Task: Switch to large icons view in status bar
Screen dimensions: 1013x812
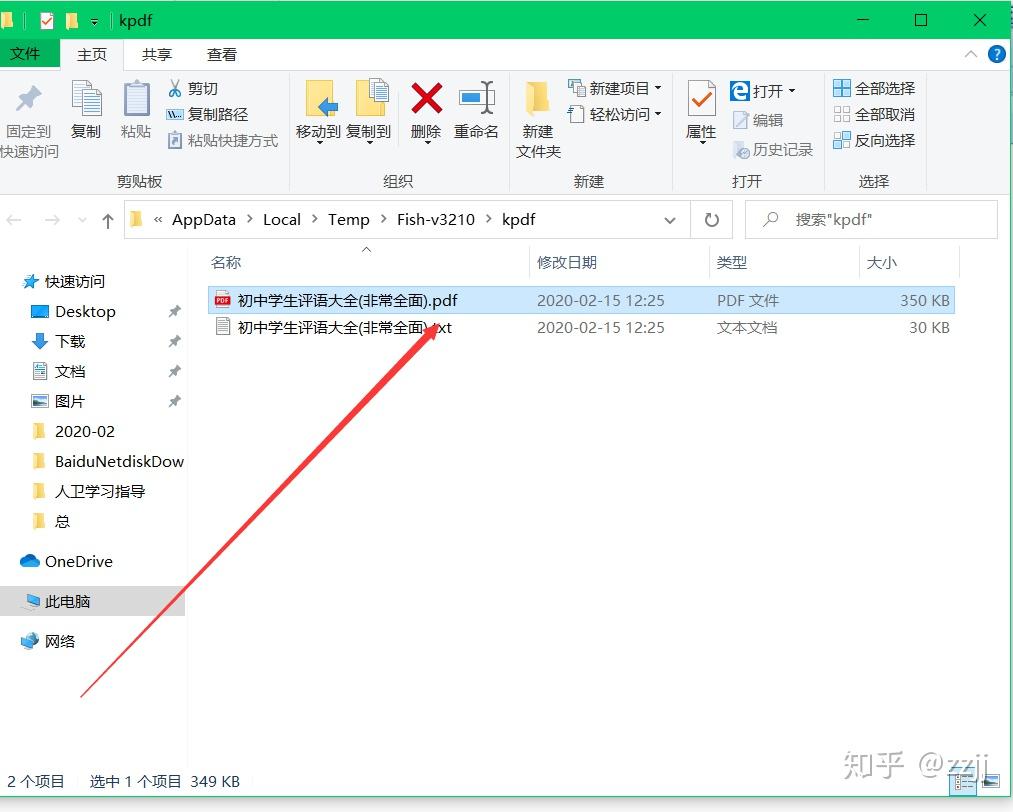Action: tap(990, 783)
